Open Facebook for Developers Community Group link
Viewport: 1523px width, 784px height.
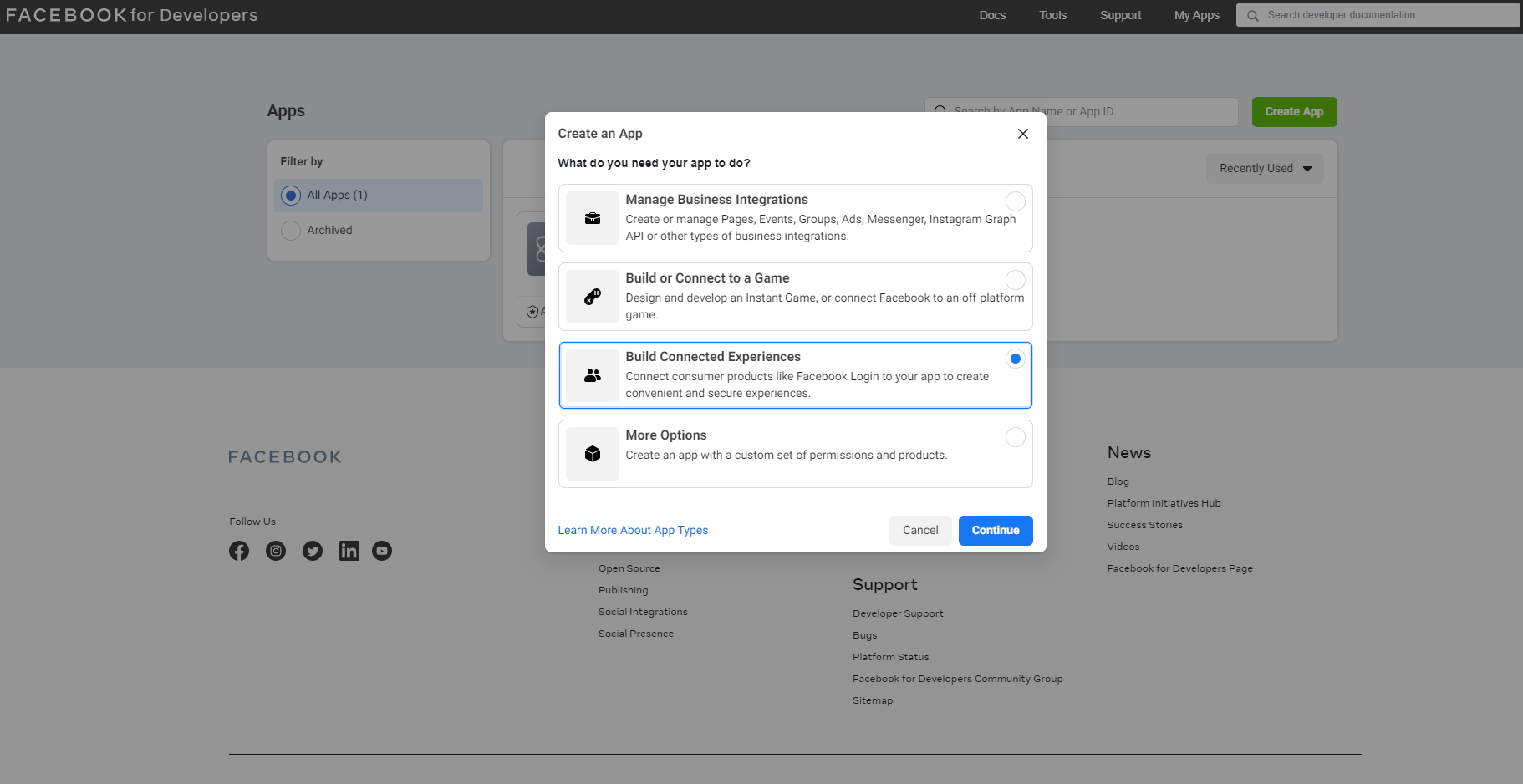click(x=957, y=679)
